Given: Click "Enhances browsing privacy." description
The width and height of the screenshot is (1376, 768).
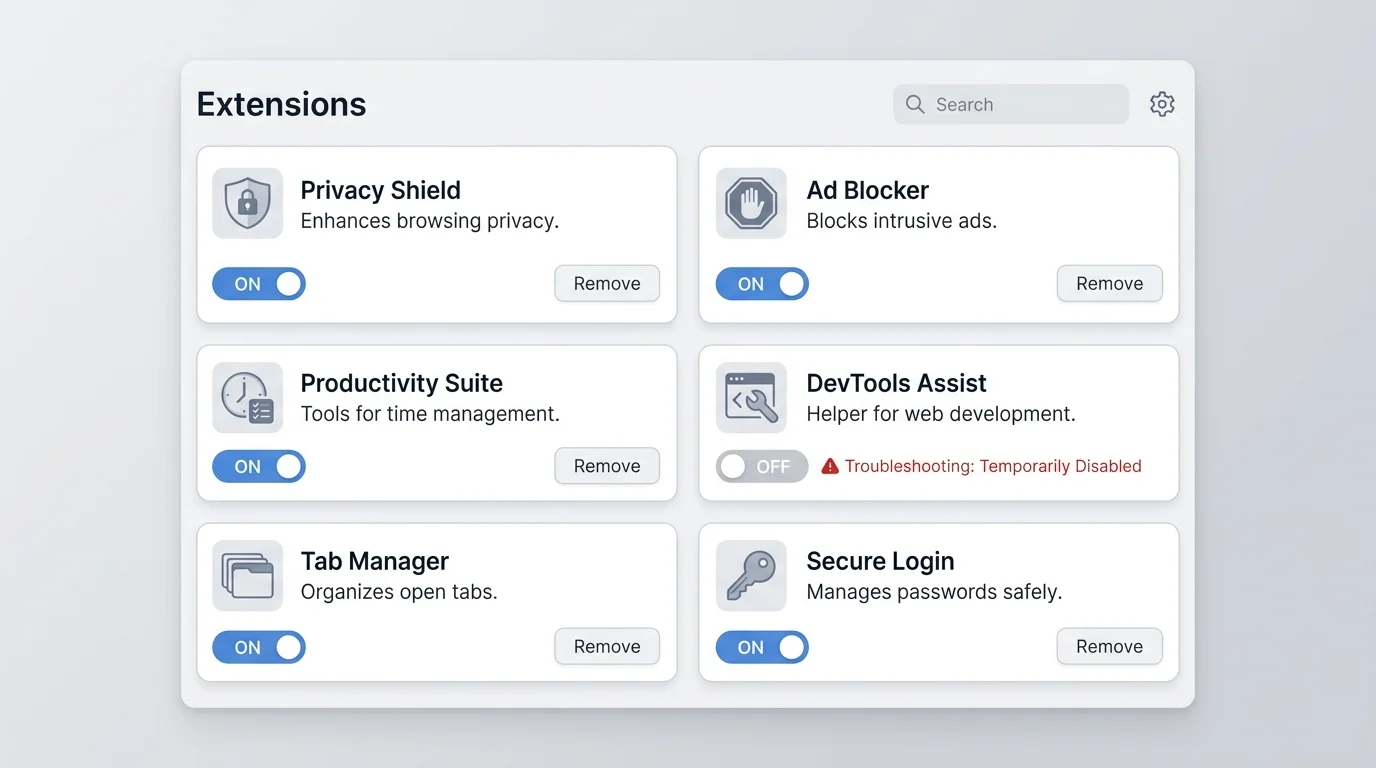Looking at the screenshot, I should tap(430, 221).
